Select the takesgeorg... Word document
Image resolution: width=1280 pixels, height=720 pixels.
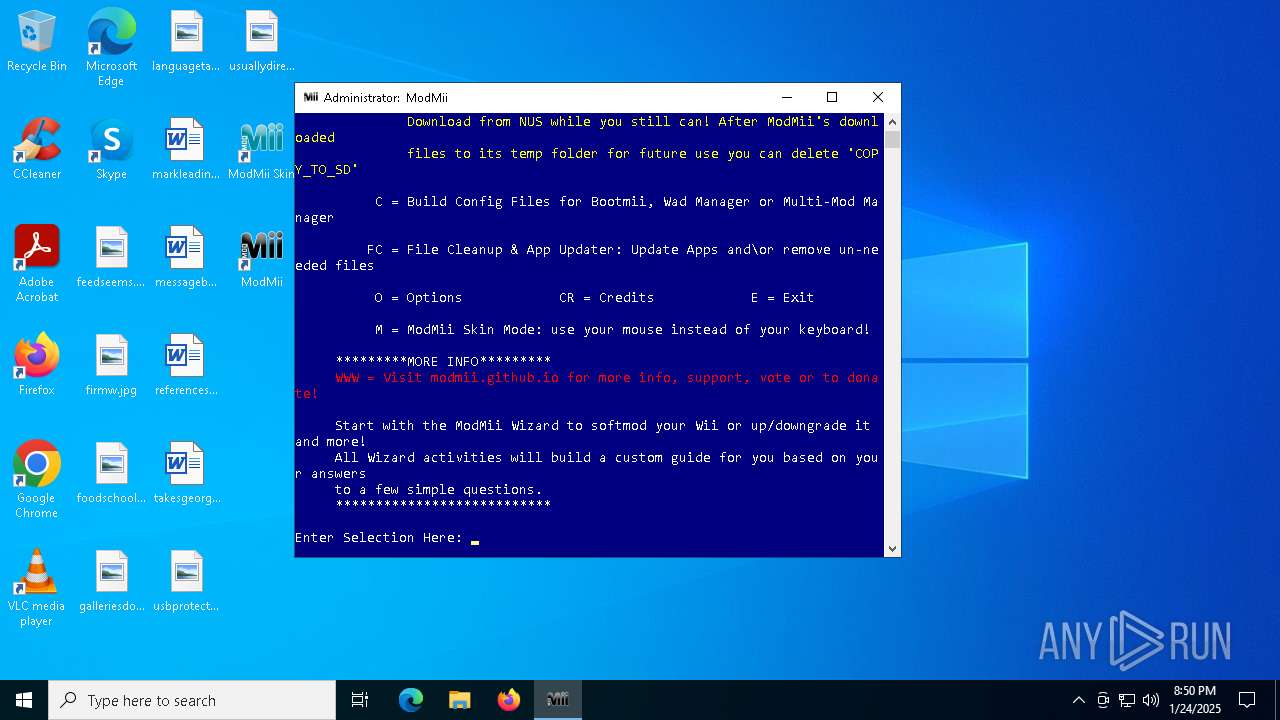[x=186, y=474]
